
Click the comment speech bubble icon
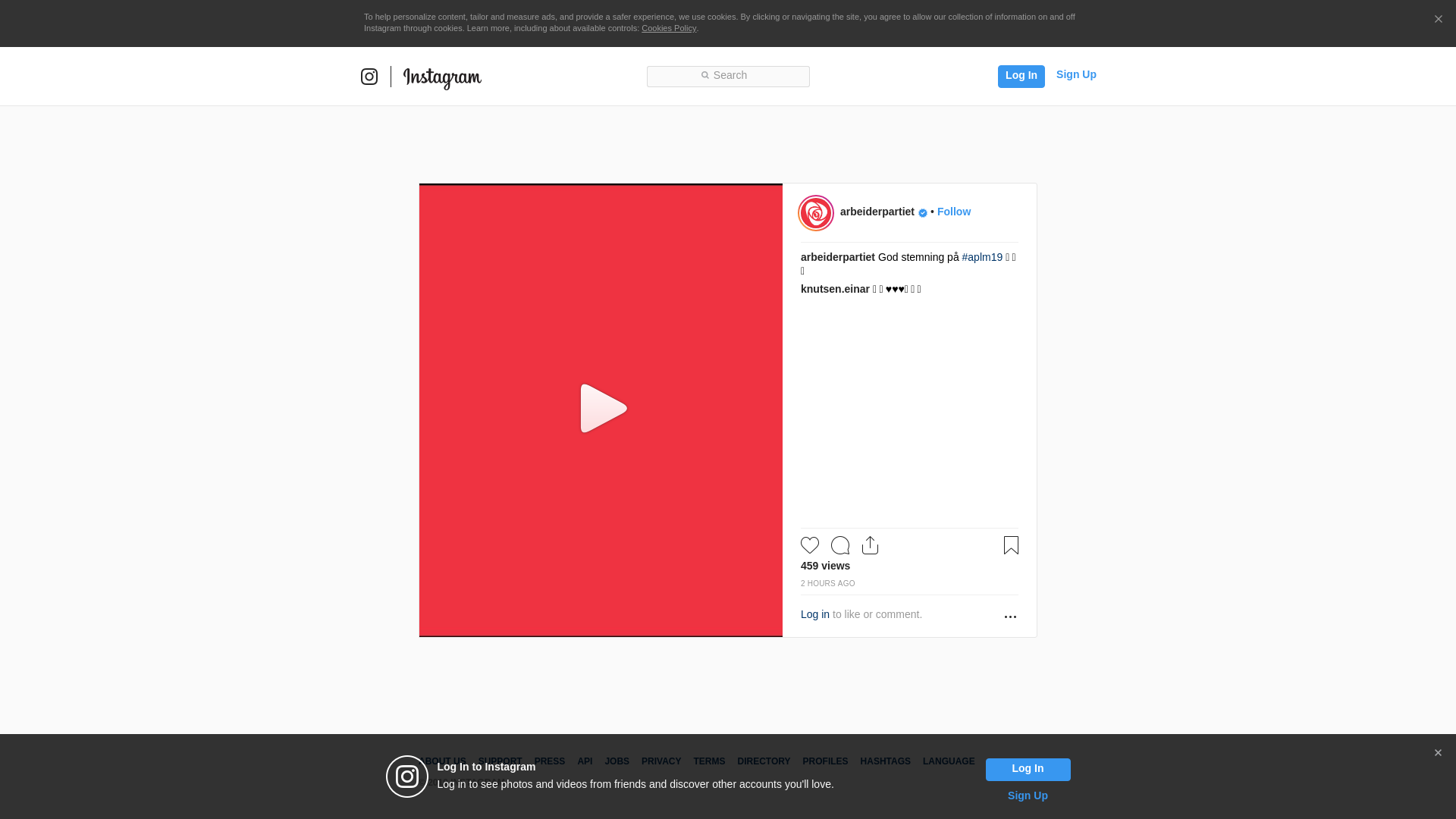[x=840, y=545]
